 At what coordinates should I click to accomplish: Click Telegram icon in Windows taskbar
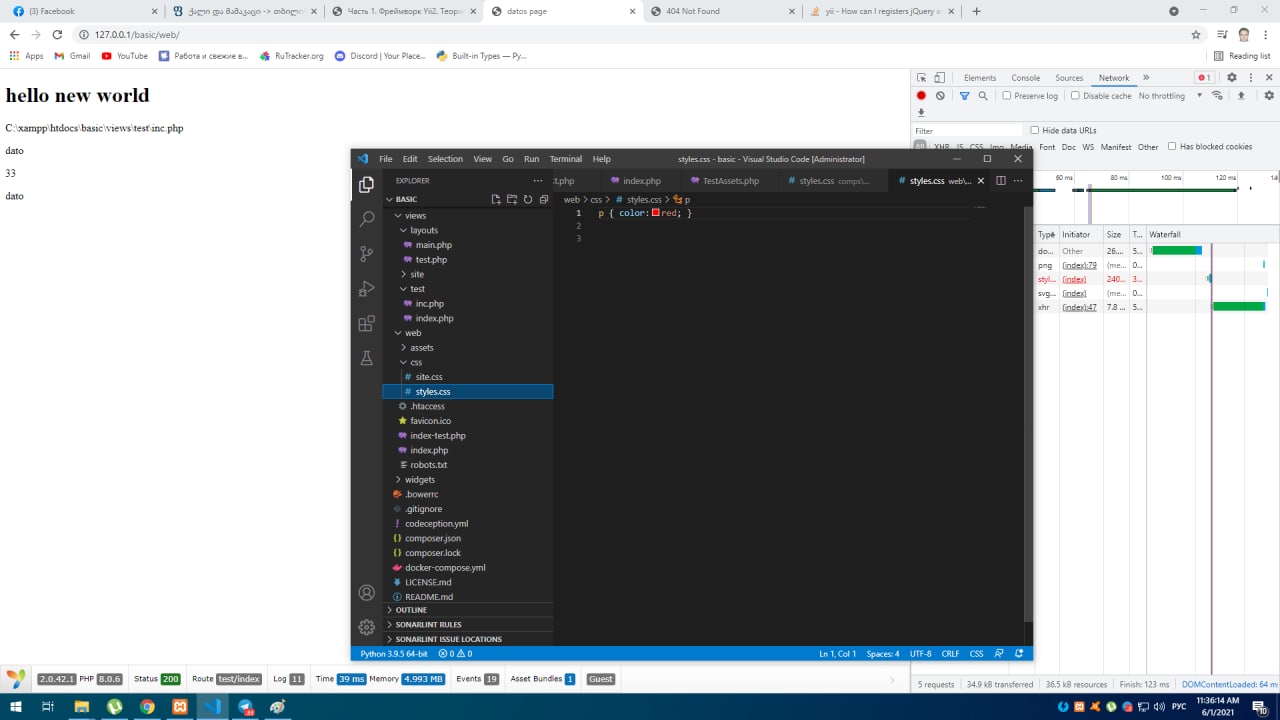tap(245, 706)
